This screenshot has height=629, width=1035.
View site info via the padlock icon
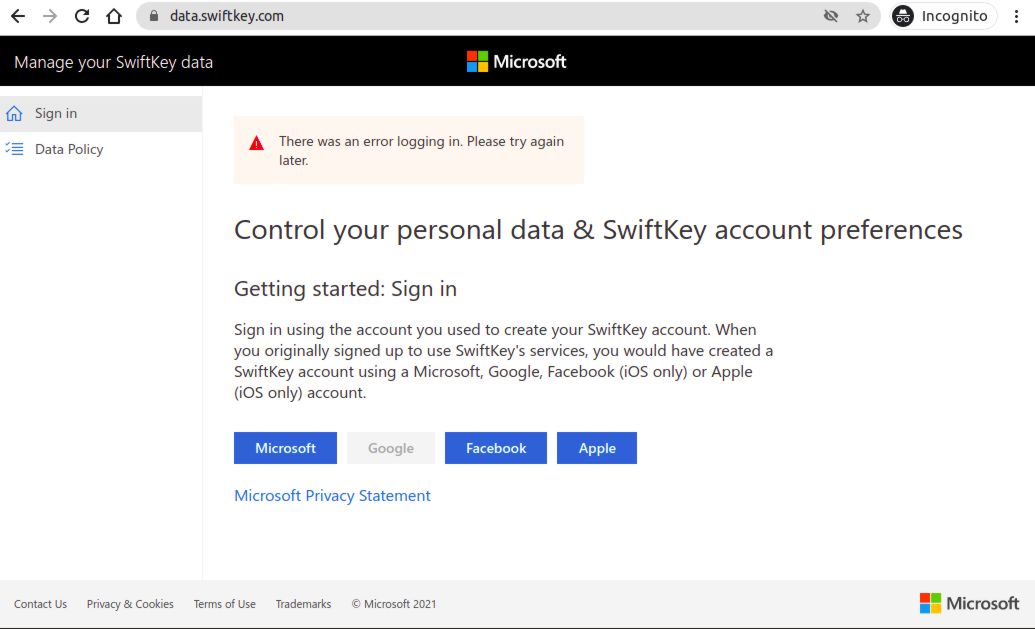[x=154, y=16]
